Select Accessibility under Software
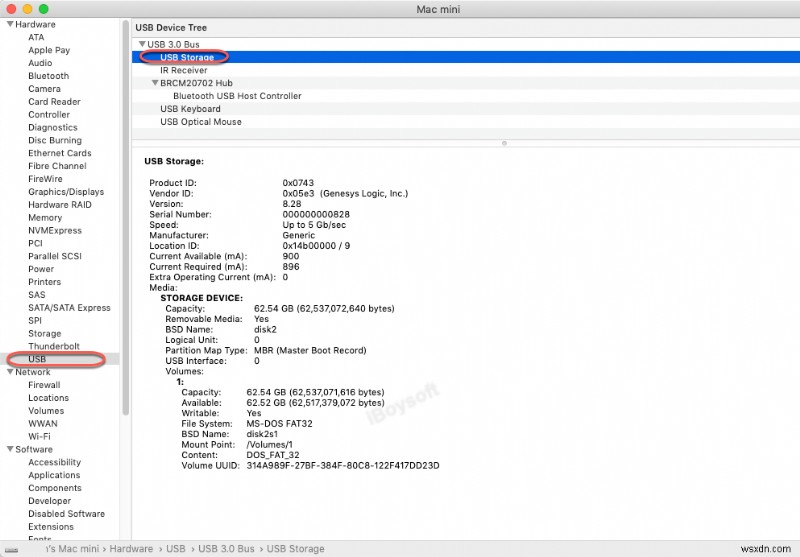 (55, 462)
